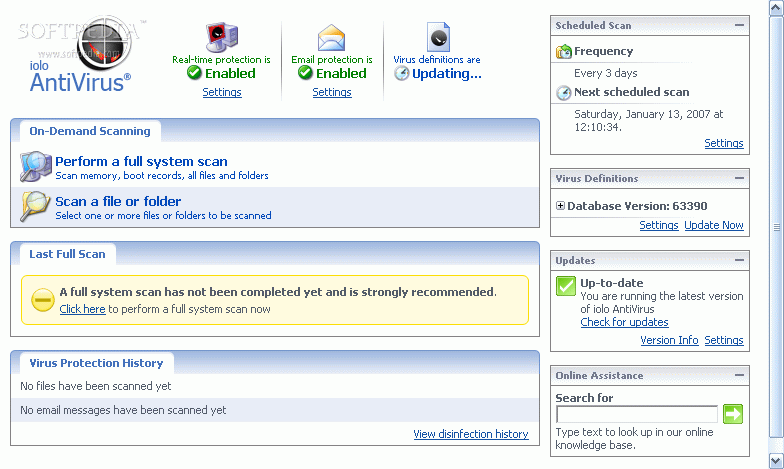Click 'No files have been scanned yet' row
The height and width of the screenshot is (469, 784).
pos(274,386)
